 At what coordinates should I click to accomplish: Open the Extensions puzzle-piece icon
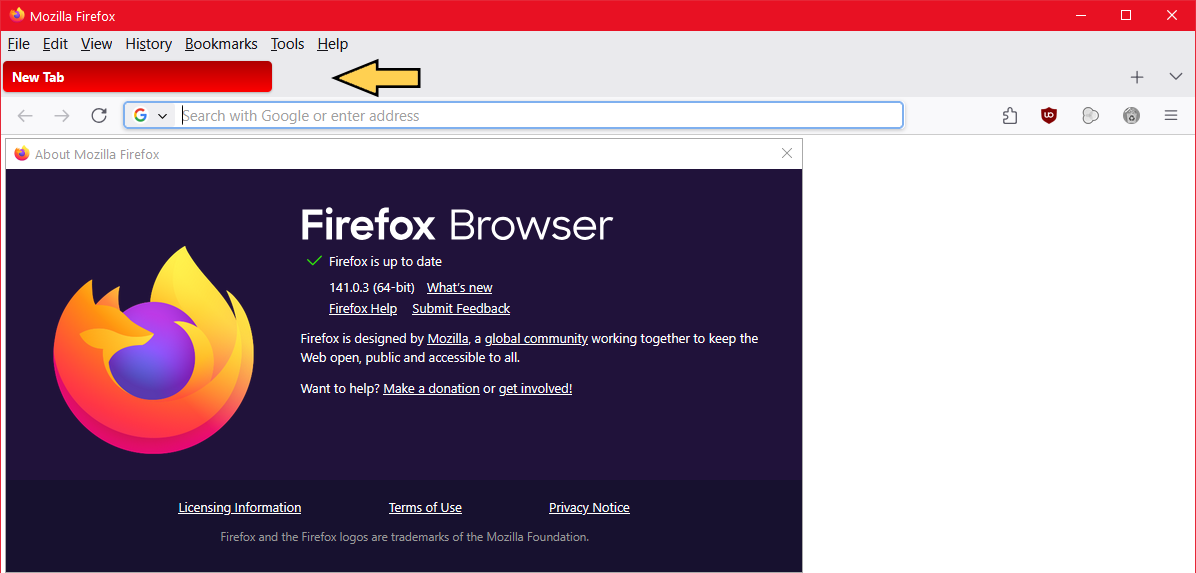[x=1010, y=116]
